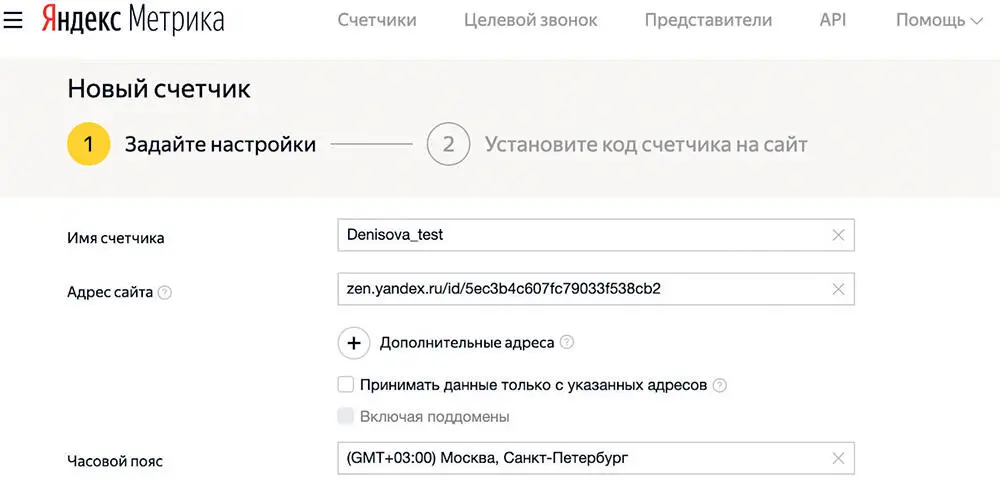Click help icon after Принимать данные option

coord(719,385)
